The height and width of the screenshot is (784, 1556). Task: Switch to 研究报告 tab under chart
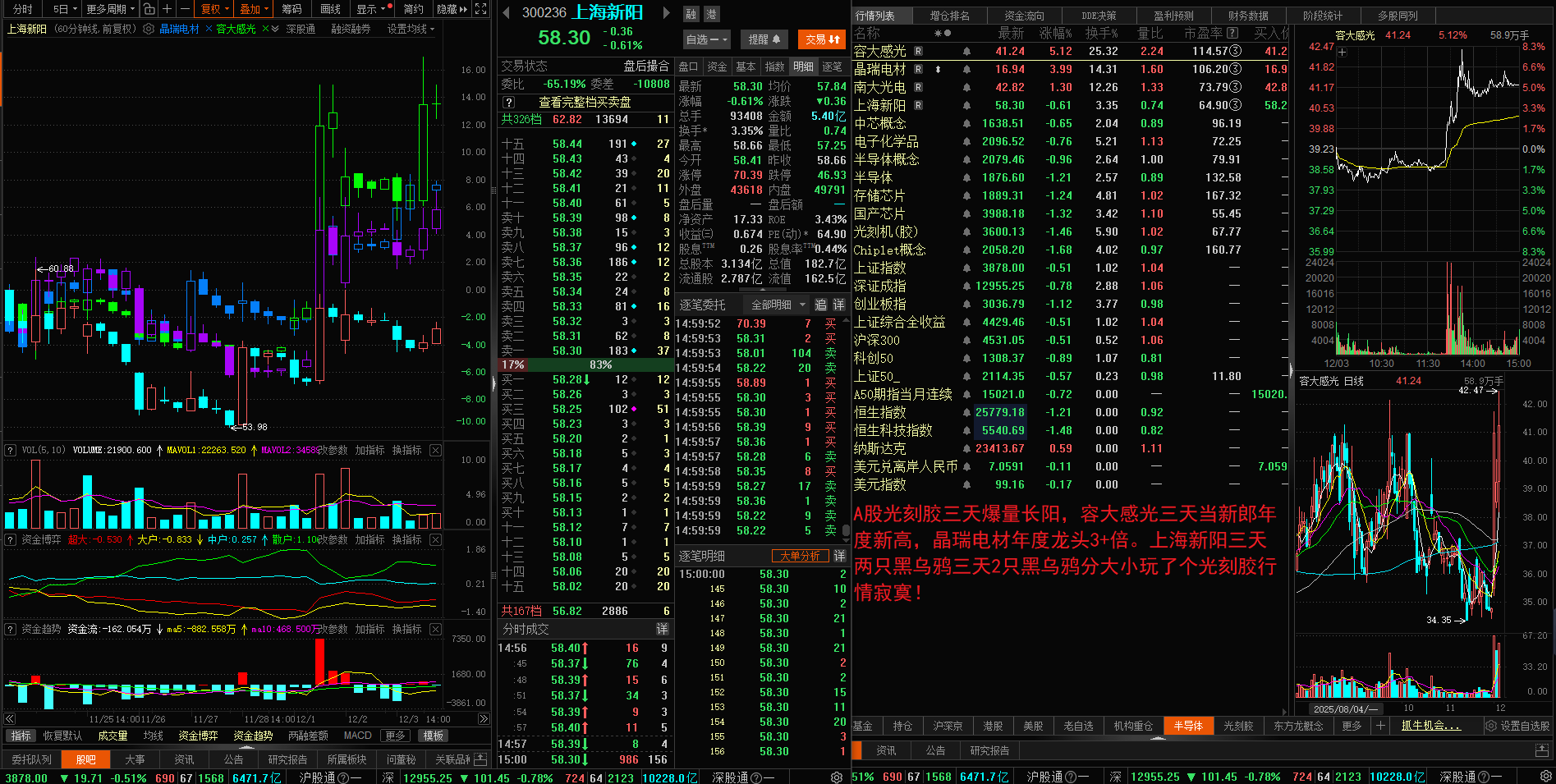(287, 759)
